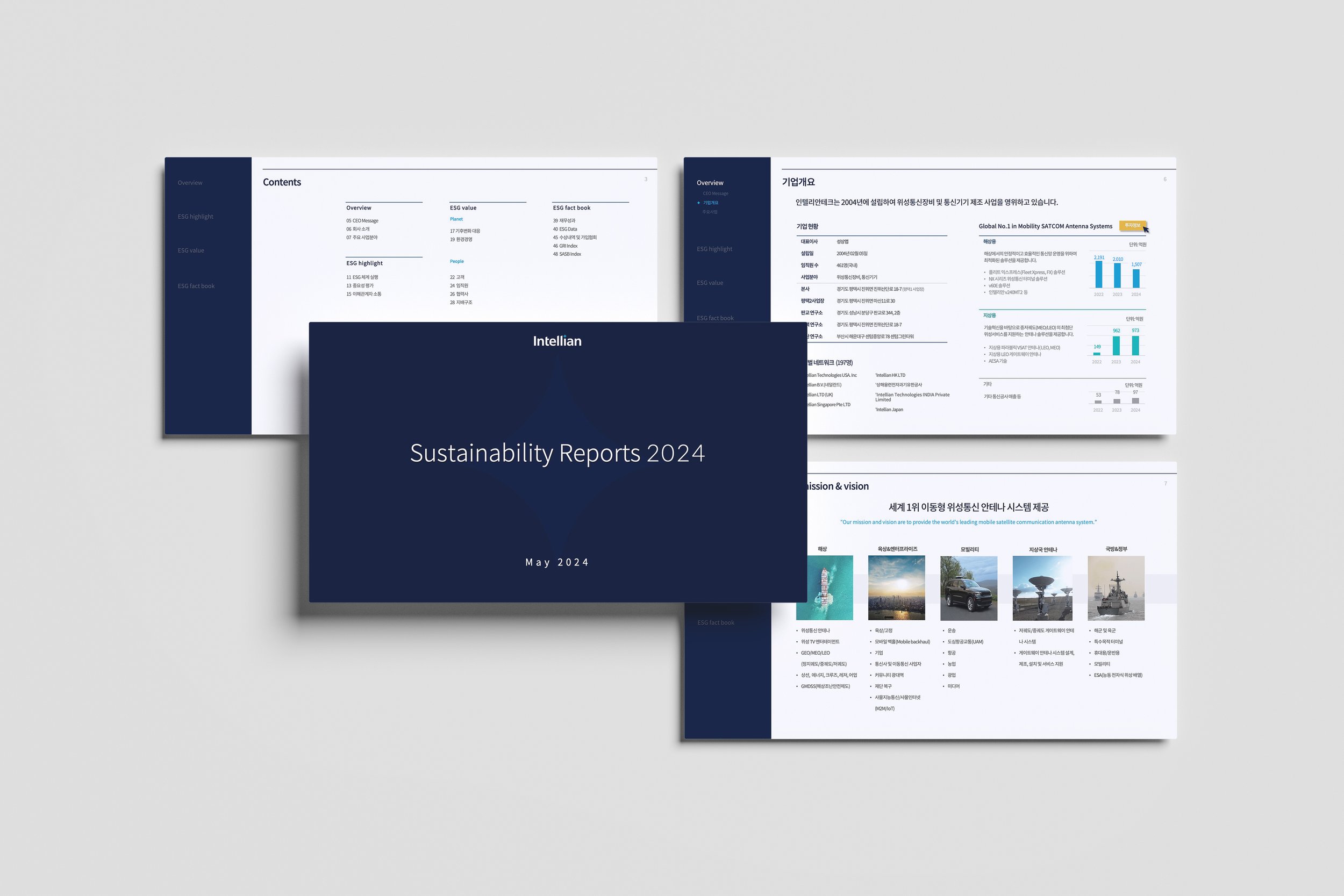
Task: Go to '26 협력사' contents entry
Action: click(459, 295)
